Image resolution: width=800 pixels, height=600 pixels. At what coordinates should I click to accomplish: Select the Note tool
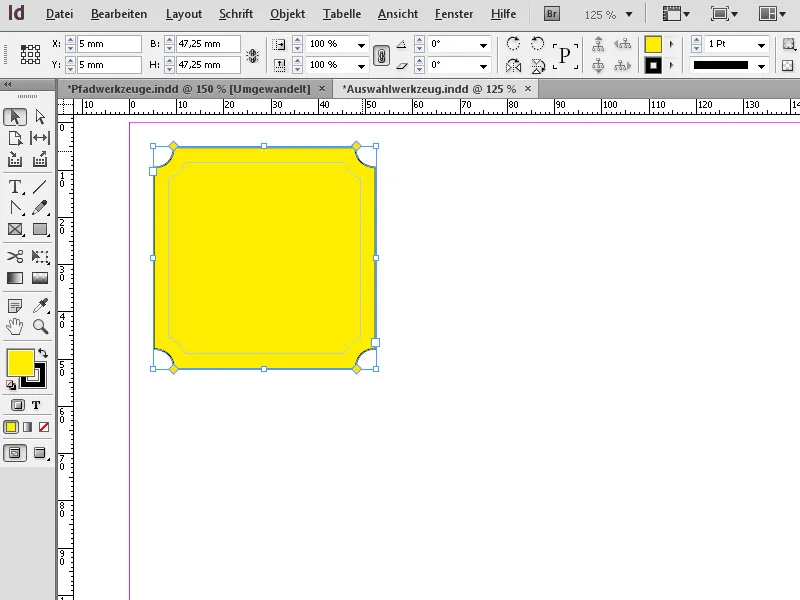pyautogui.click(x=15, y=306)
